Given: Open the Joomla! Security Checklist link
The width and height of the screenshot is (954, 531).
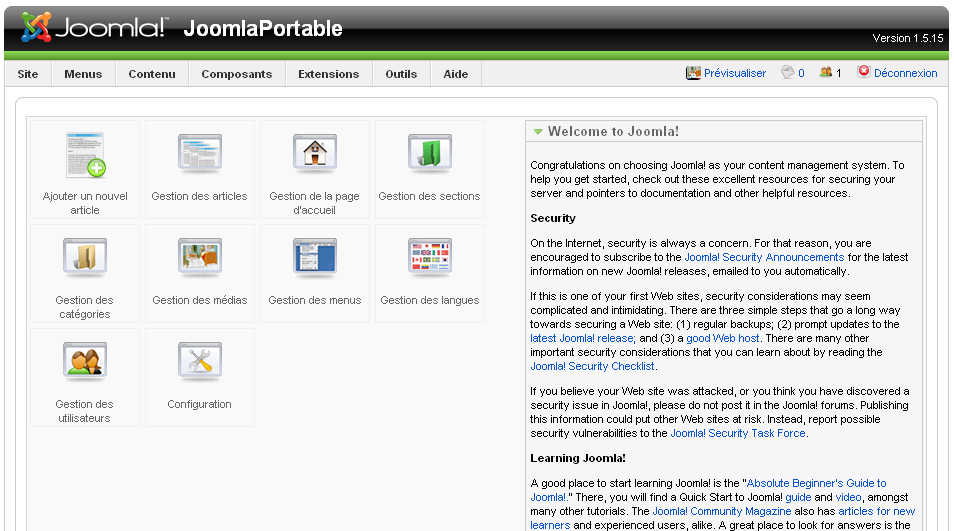Looking at the screenshot, I should (592, 366).
